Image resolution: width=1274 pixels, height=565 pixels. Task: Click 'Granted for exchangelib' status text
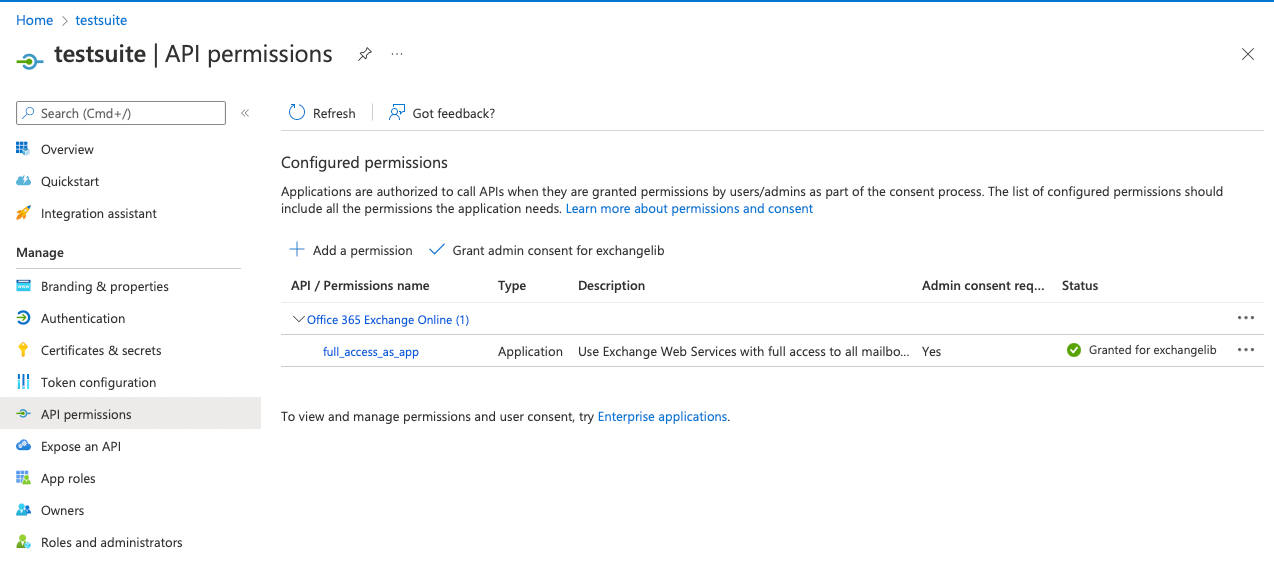[x=1152, y=350]
